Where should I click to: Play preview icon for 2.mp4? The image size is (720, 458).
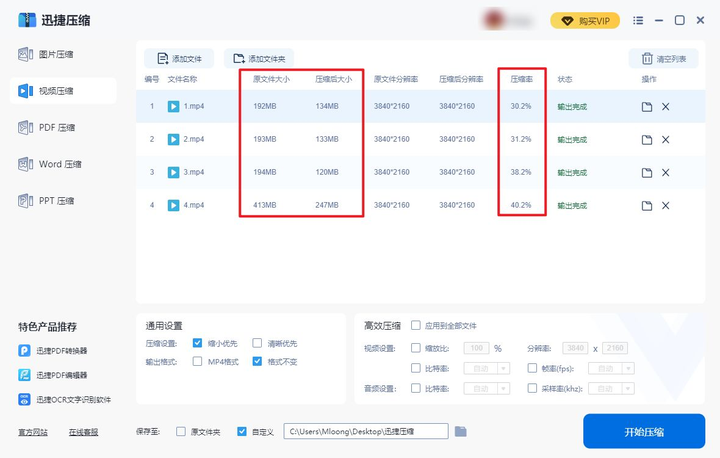[x=173, y=139]
